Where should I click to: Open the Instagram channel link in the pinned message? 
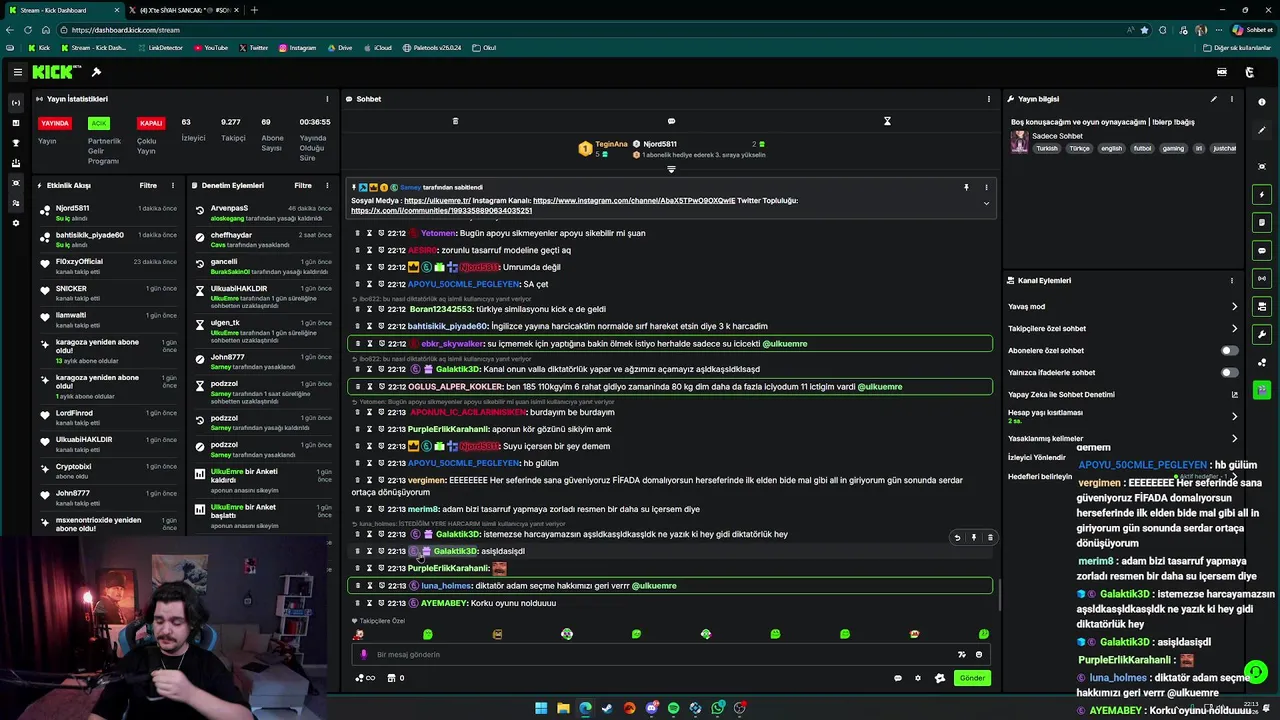point(634,201)
